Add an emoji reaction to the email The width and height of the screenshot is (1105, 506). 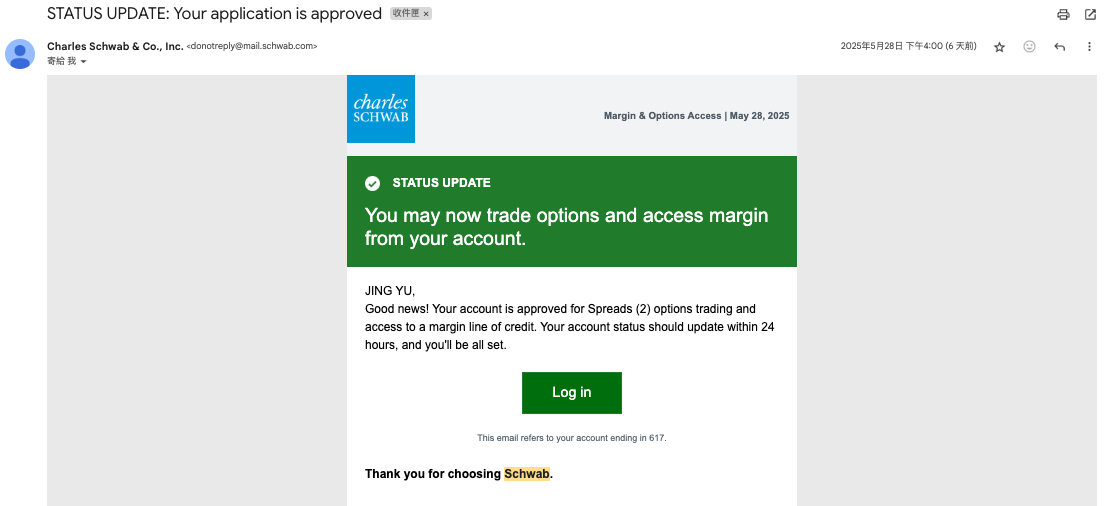click(x=1029, y=47)
